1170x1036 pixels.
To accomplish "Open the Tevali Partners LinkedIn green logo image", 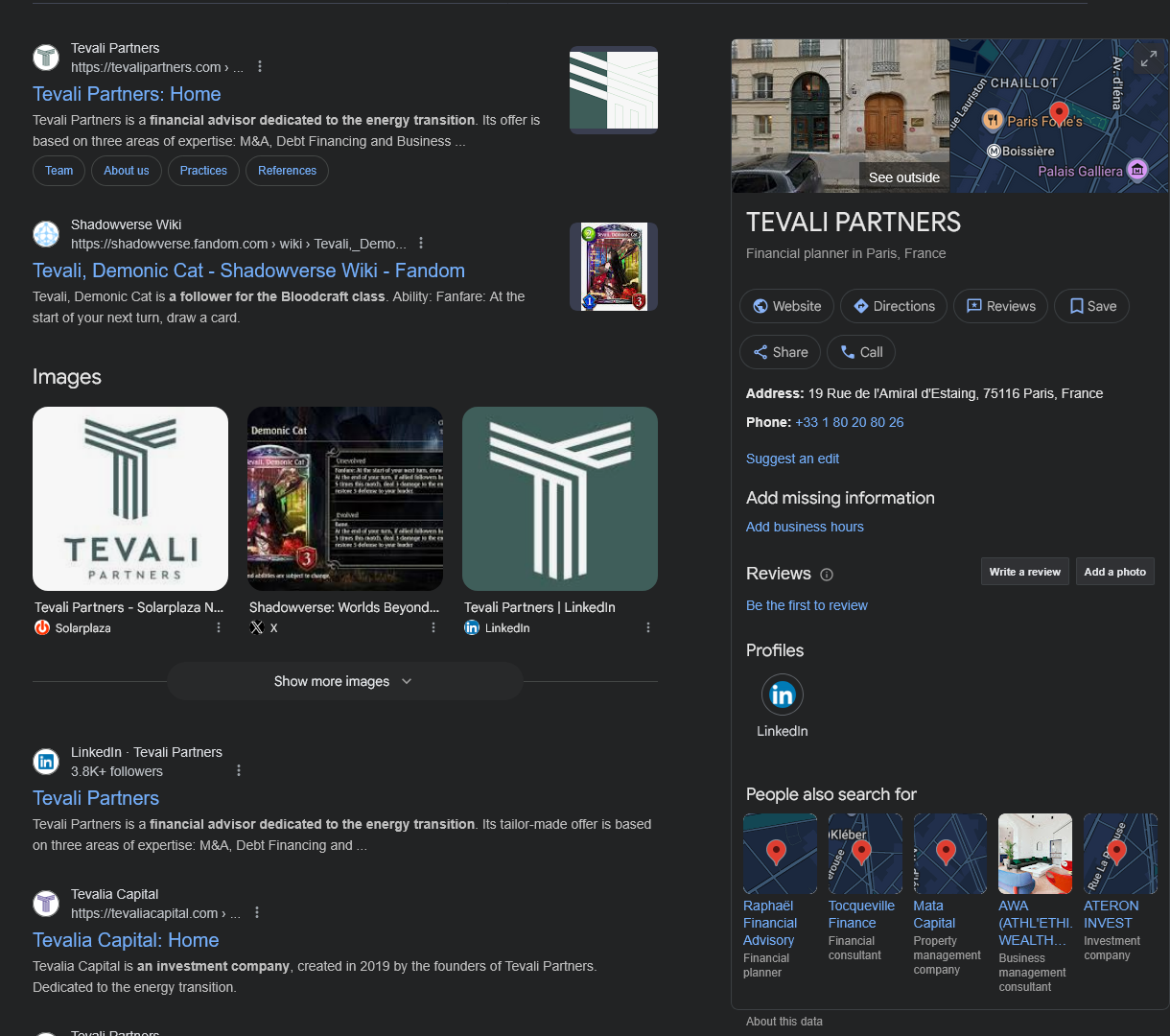I will 560,499.
